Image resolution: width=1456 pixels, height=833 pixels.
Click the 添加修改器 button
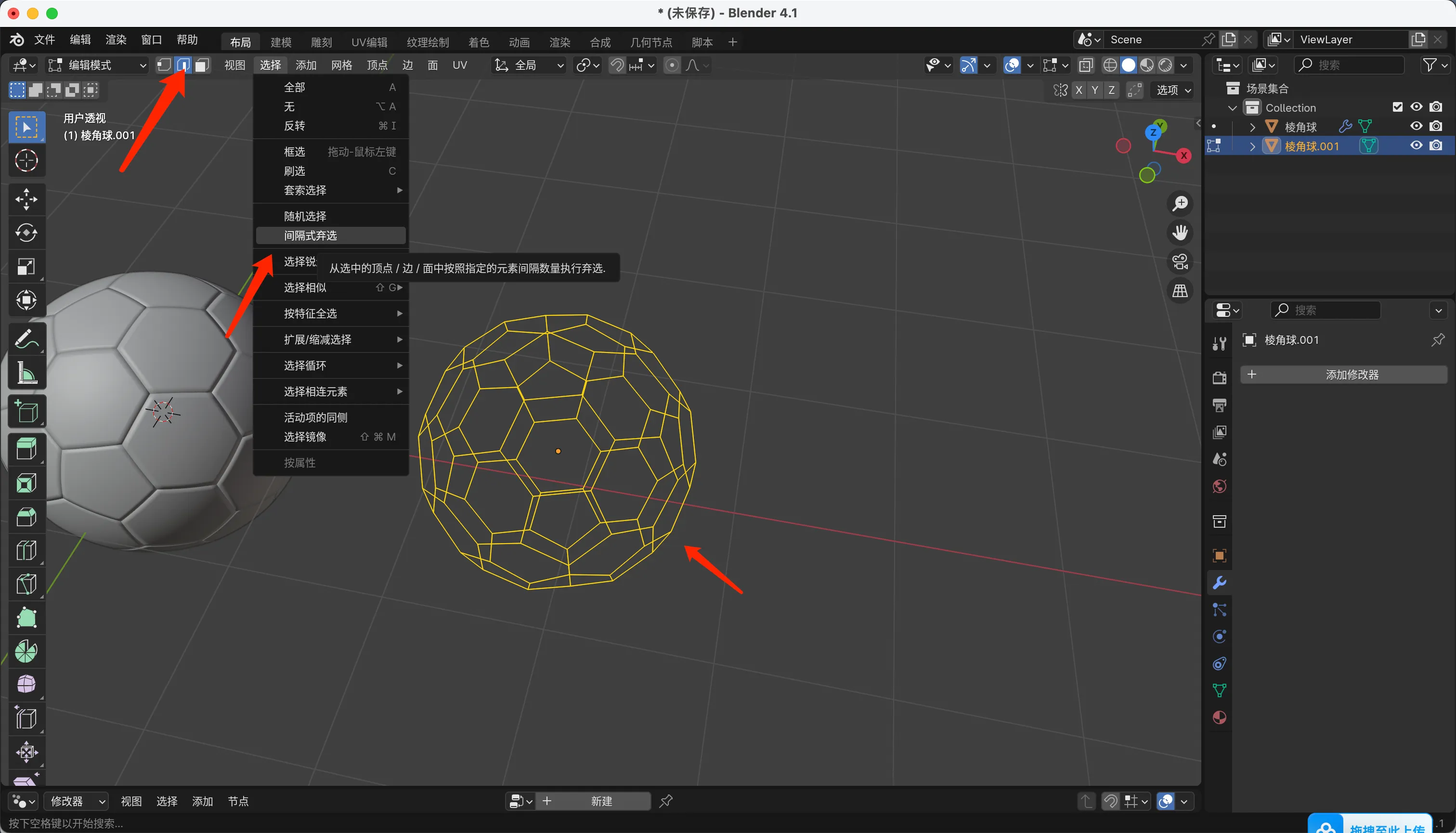pyautogui.click(x=1343, y=375)
